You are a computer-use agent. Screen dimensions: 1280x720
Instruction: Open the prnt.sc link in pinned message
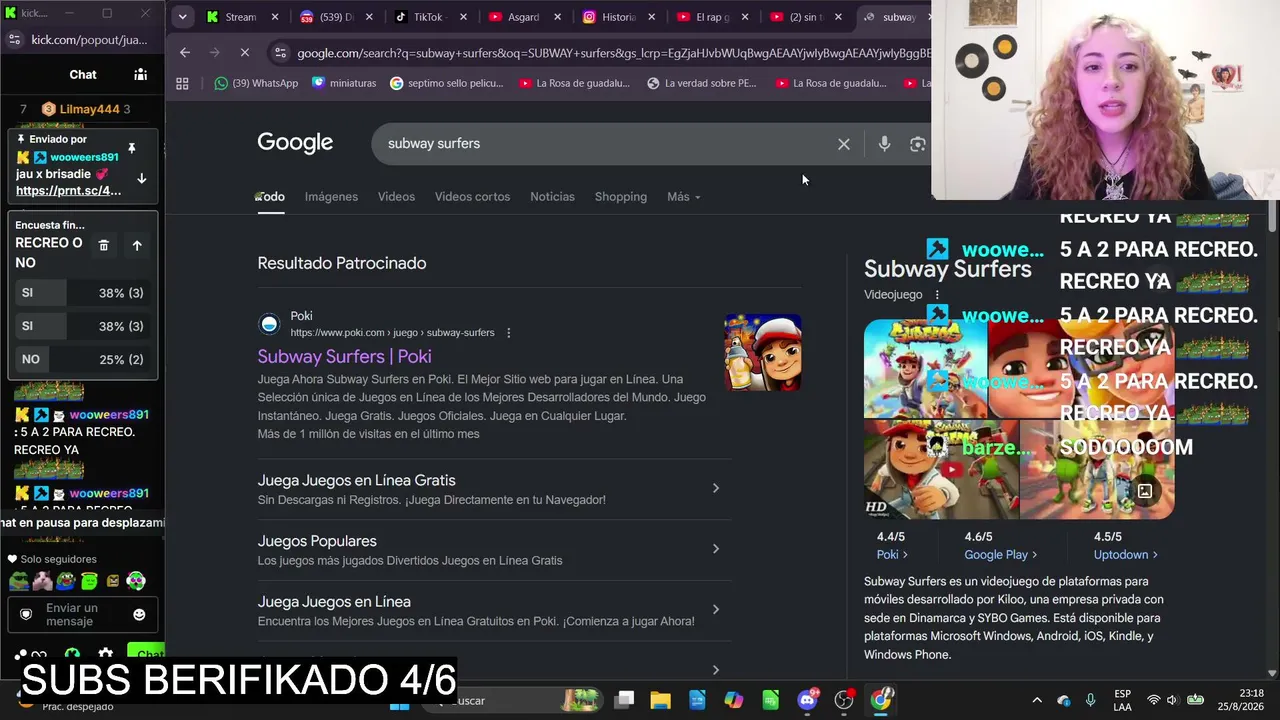click(68, 191)
